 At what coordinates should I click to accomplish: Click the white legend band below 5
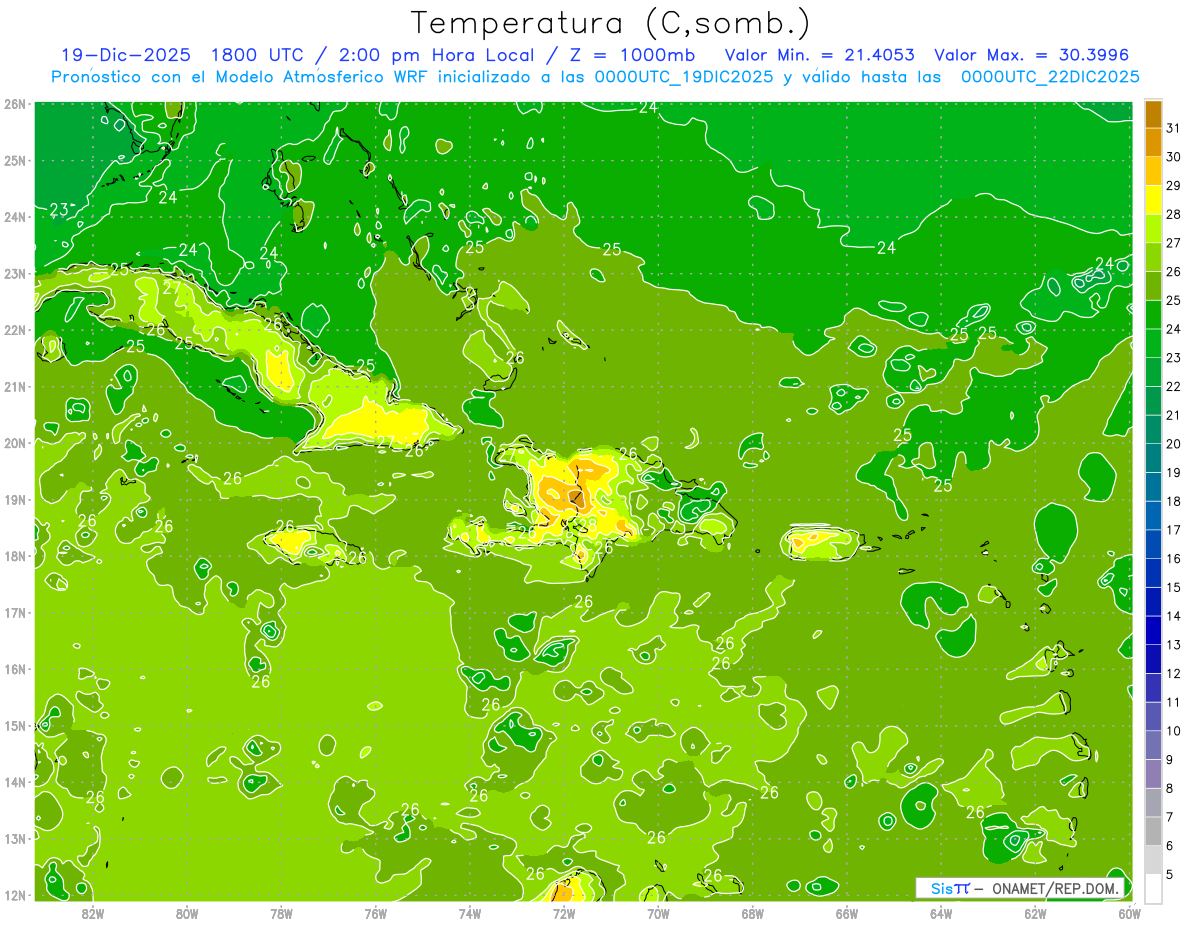click(x=1153, y=888)
